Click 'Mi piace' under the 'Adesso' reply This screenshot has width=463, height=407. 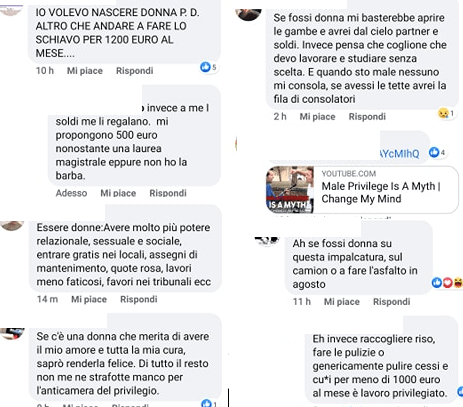[x=118, y=193]
